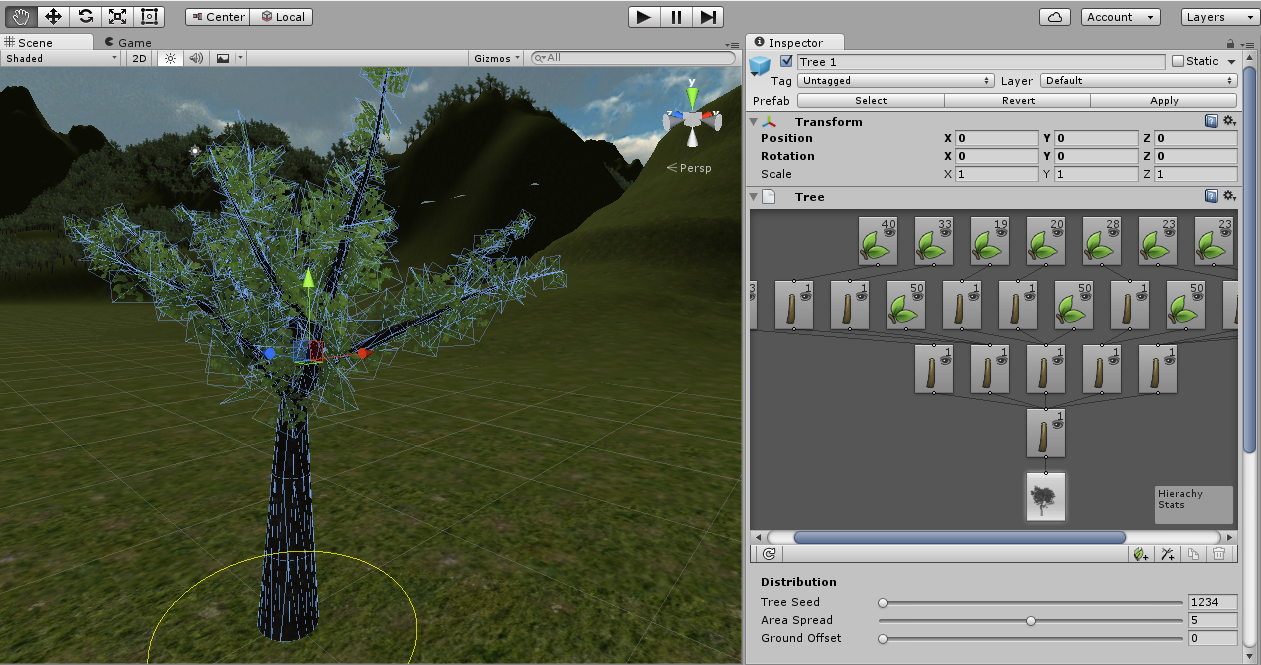1261x665 pixels.
Task: Select the Rotate tool
Action: click(86, 16)
